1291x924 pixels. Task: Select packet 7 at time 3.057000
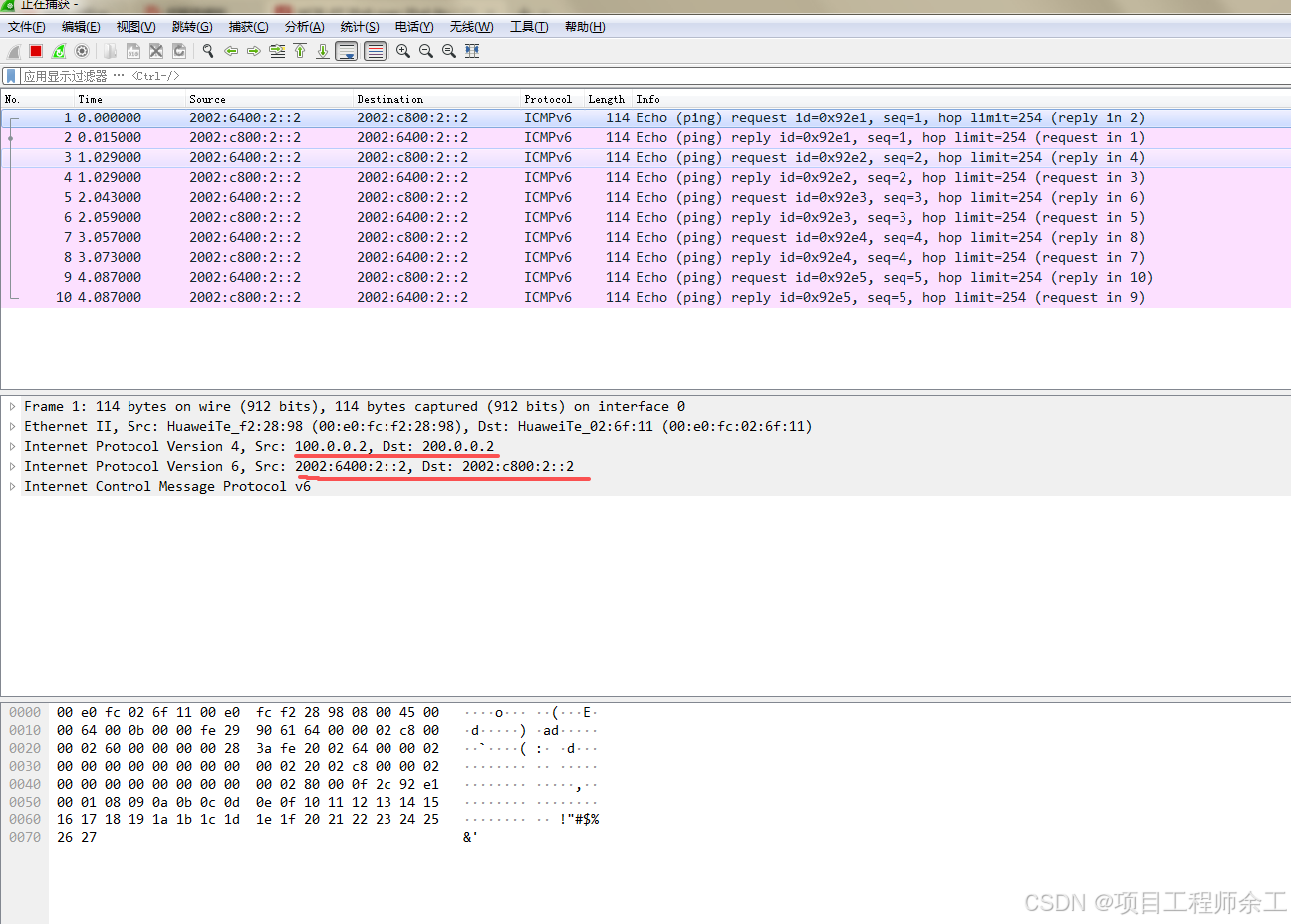pyautogui.click(x=645, y=238)
